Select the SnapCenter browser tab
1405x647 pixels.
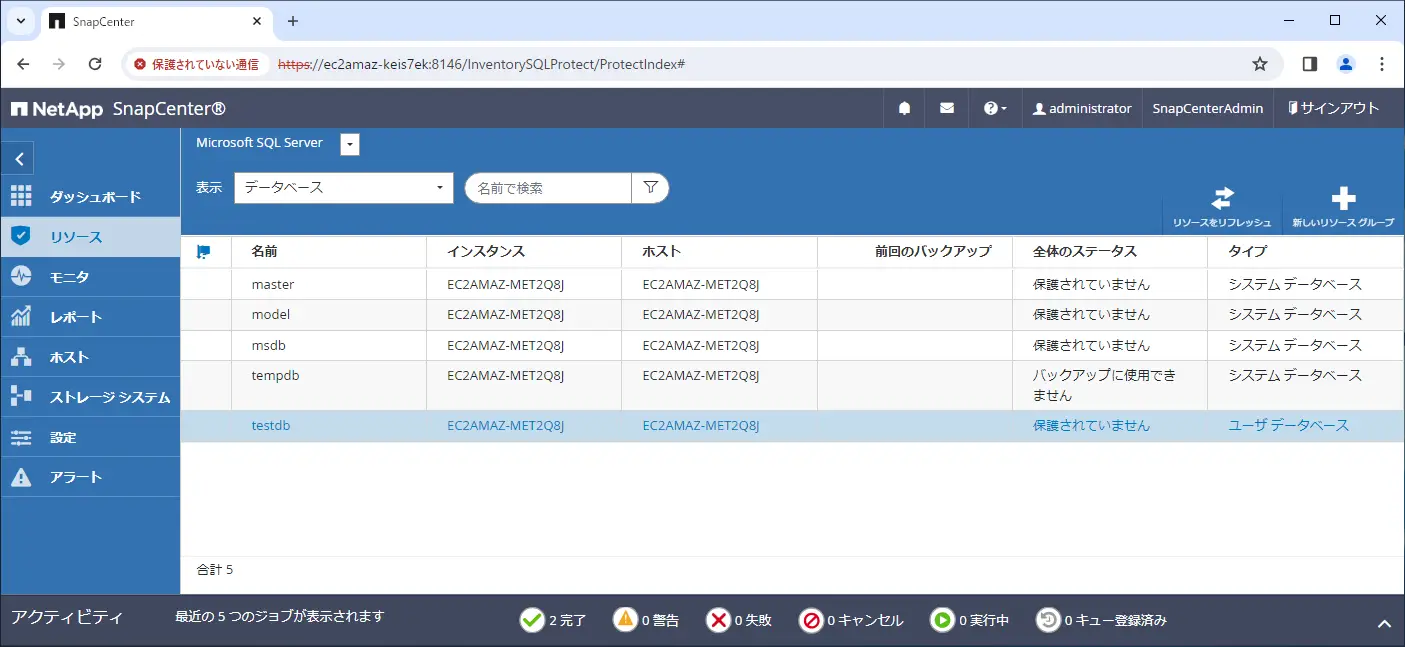tap(157, 21)
